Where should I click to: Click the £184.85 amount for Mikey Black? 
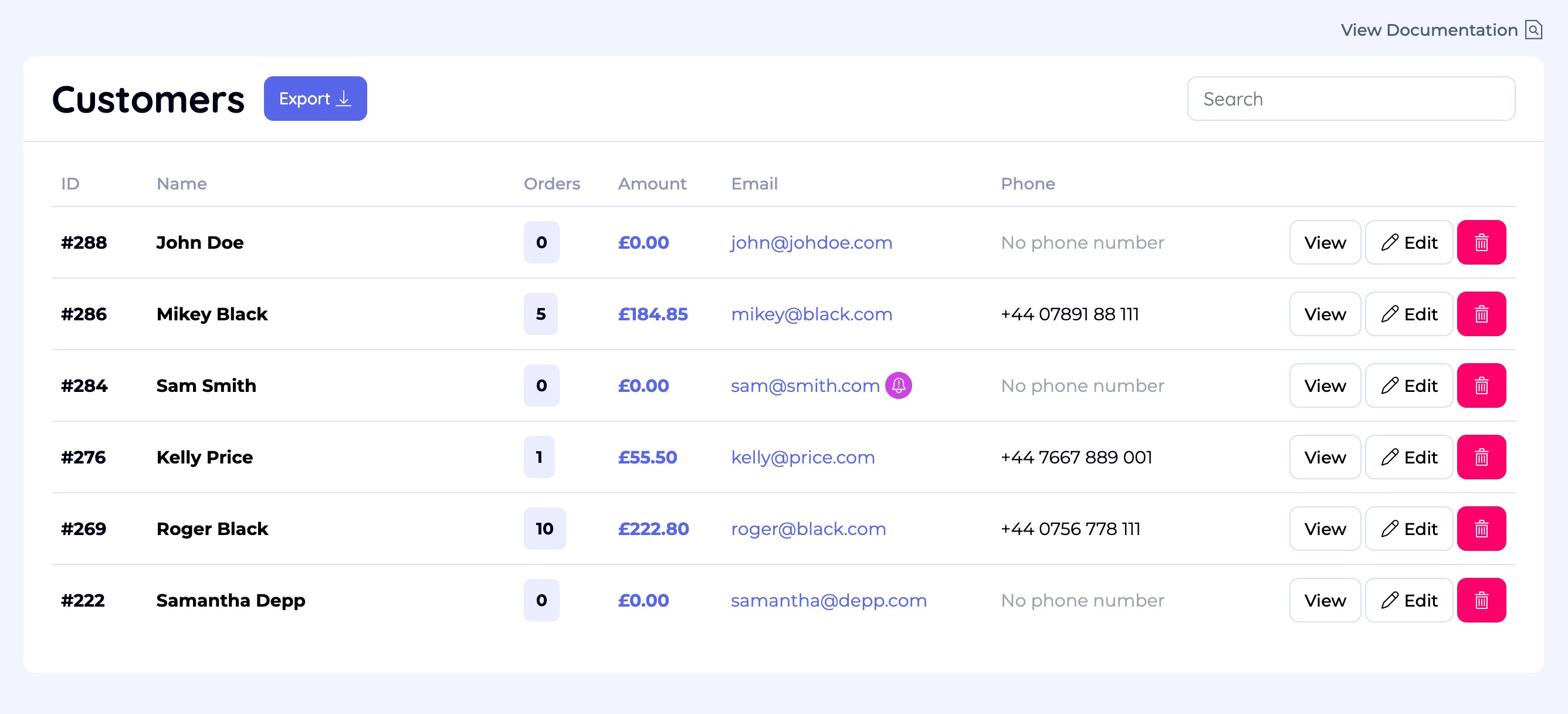click(x=652, y=314)
